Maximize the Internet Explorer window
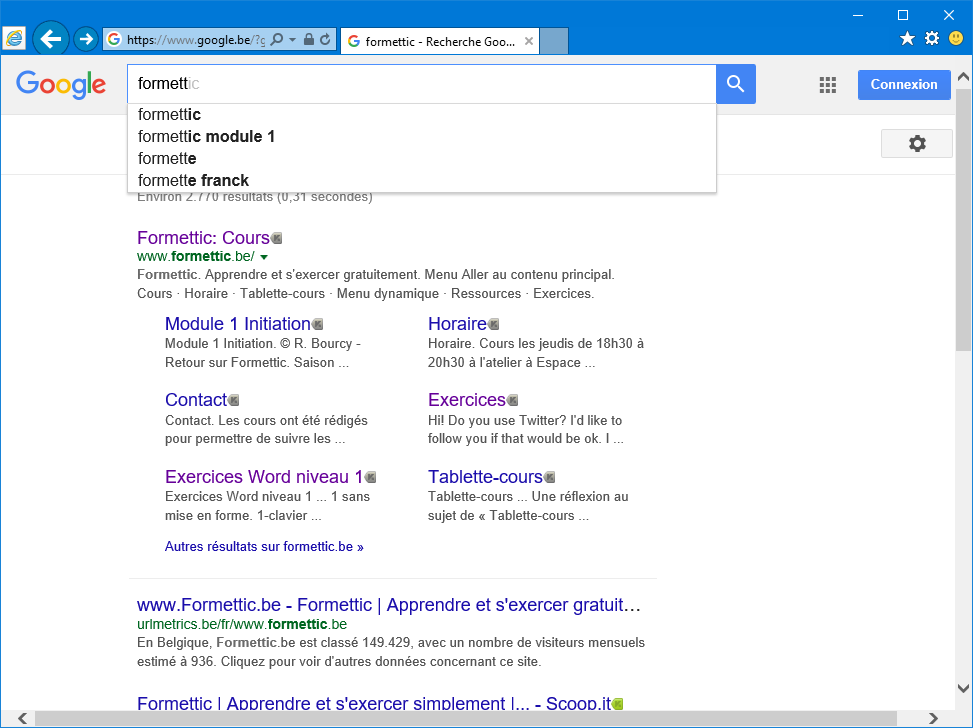The image size is (973, 728). point(903,15)
